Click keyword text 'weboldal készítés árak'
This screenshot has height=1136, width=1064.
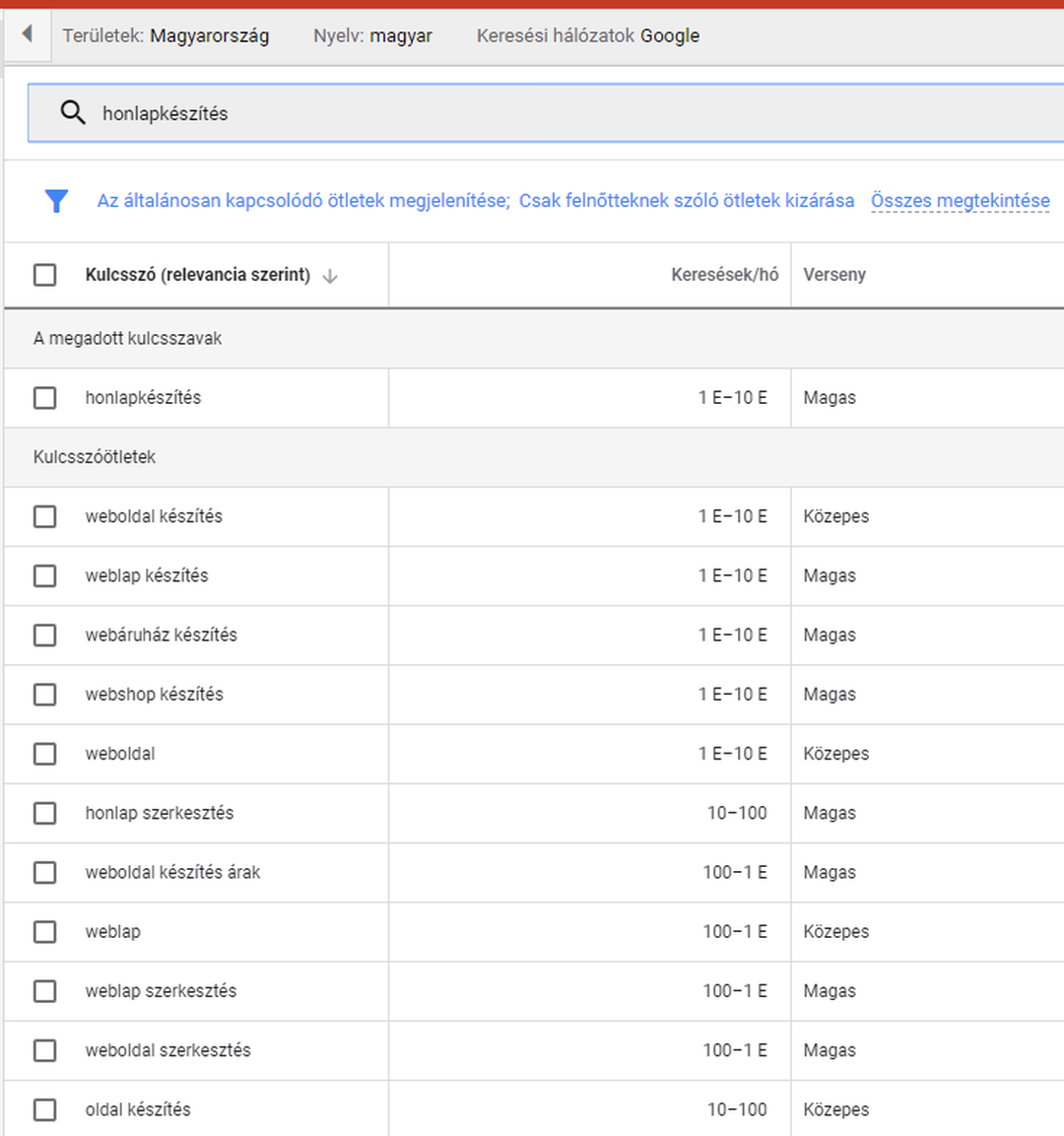pyautogui.click(x=172, y=873)
